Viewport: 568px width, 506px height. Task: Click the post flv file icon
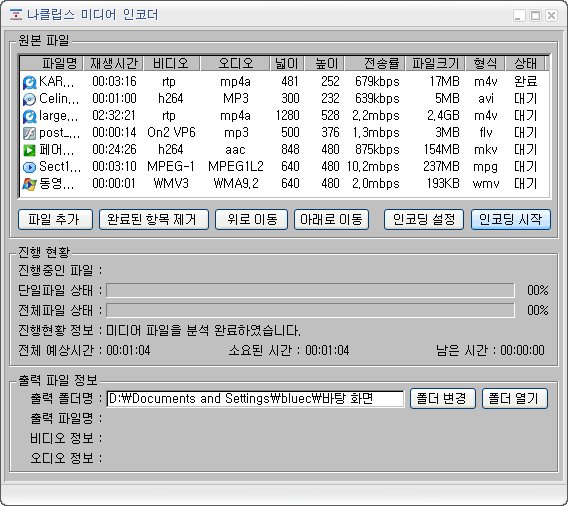(29, 133)
